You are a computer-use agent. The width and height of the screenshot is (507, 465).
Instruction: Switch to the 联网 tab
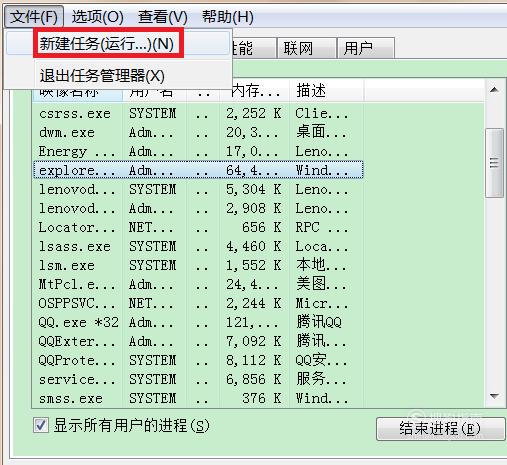[x=306, y=48]
